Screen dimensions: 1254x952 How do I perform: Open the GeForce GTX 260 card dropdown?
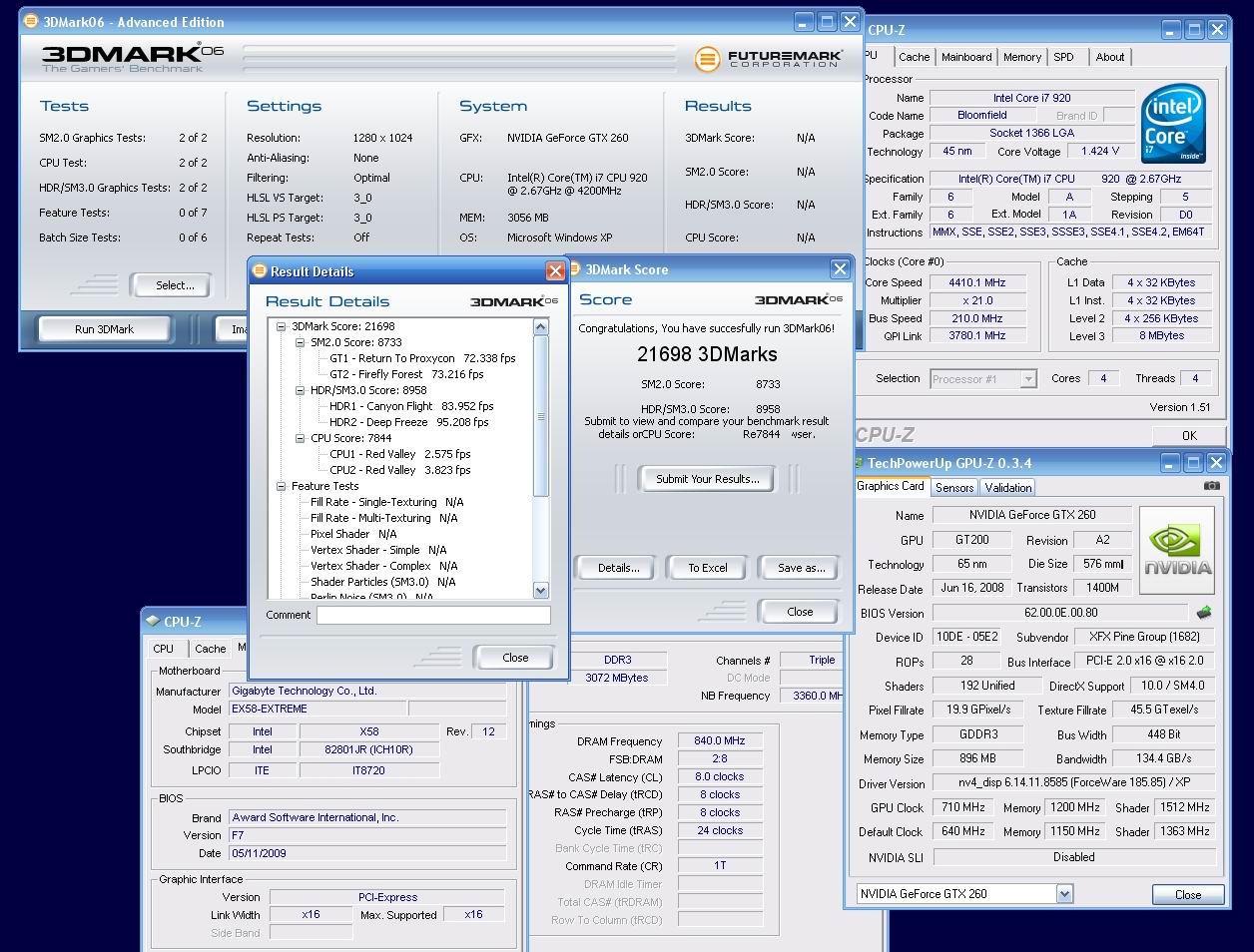(x=1064, y=894)
